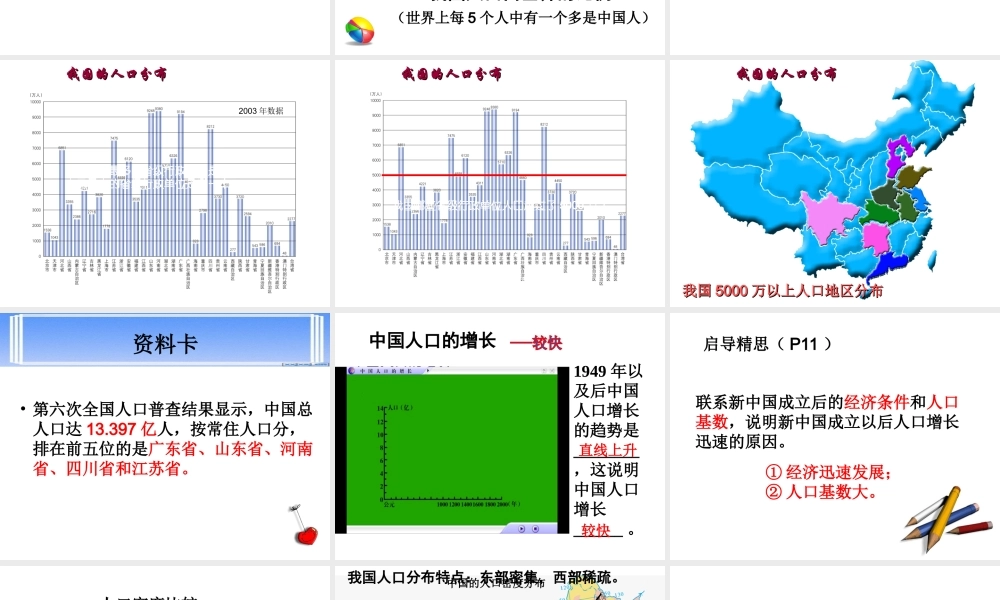
Task: Select the red figure 13.397 亿
Action: pyautogui.click(x=121, y=429)
